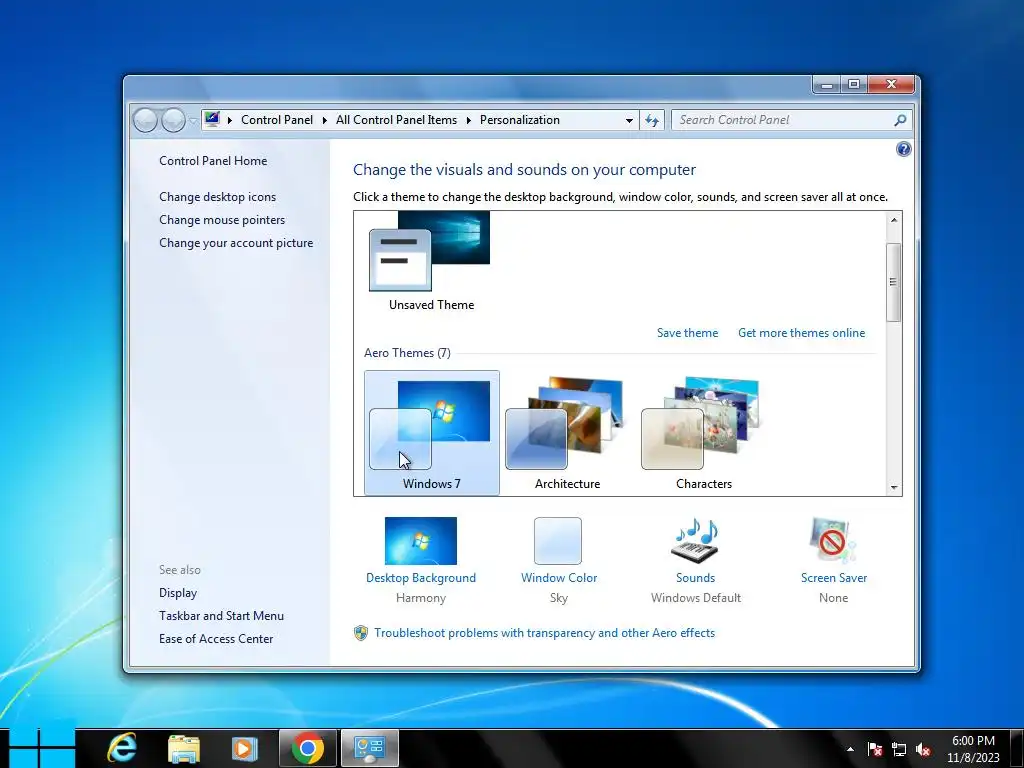Click the All Control Panel Items breadcrumb
The image size is (1024, 768).
[396, 120]
